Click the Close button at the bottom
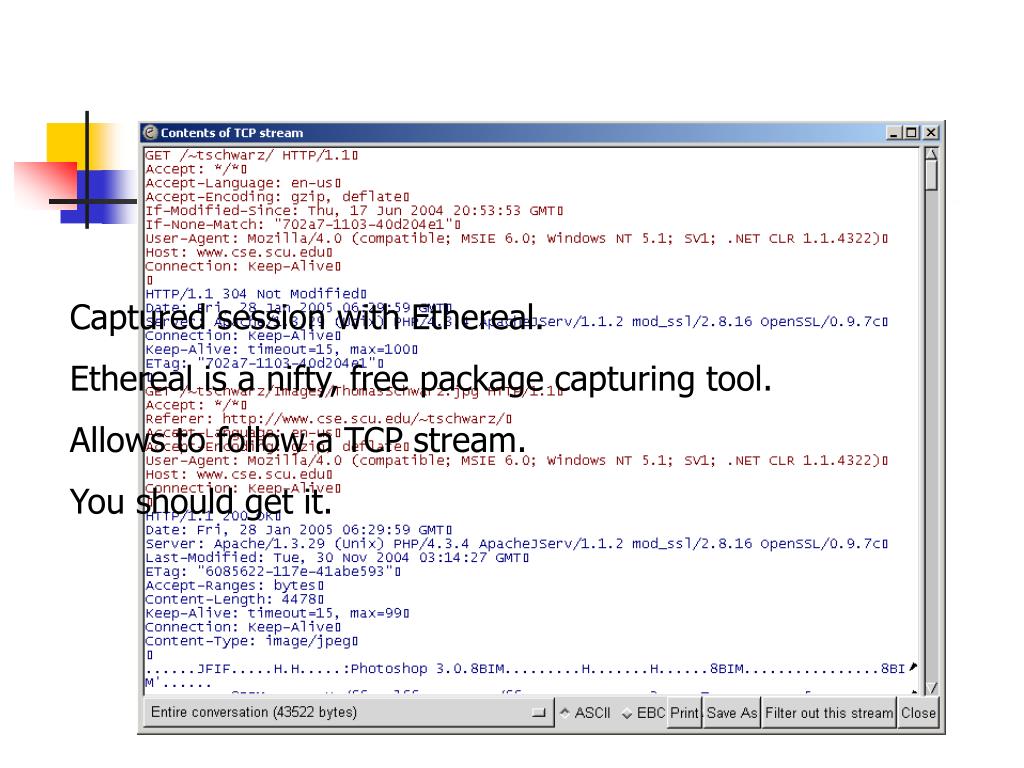Screen dimensions: 1024x768 tap(918, 712)
